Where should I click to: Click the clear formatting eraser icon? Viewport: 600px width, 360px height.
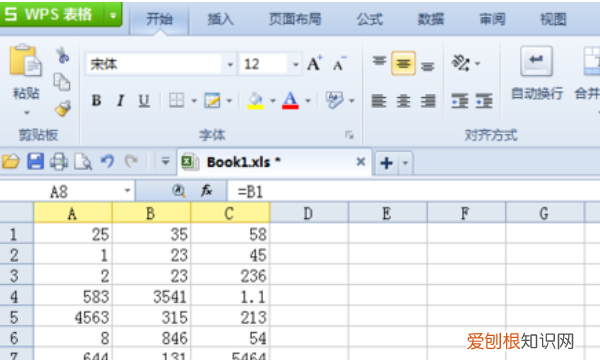click(x=334, y=100)
